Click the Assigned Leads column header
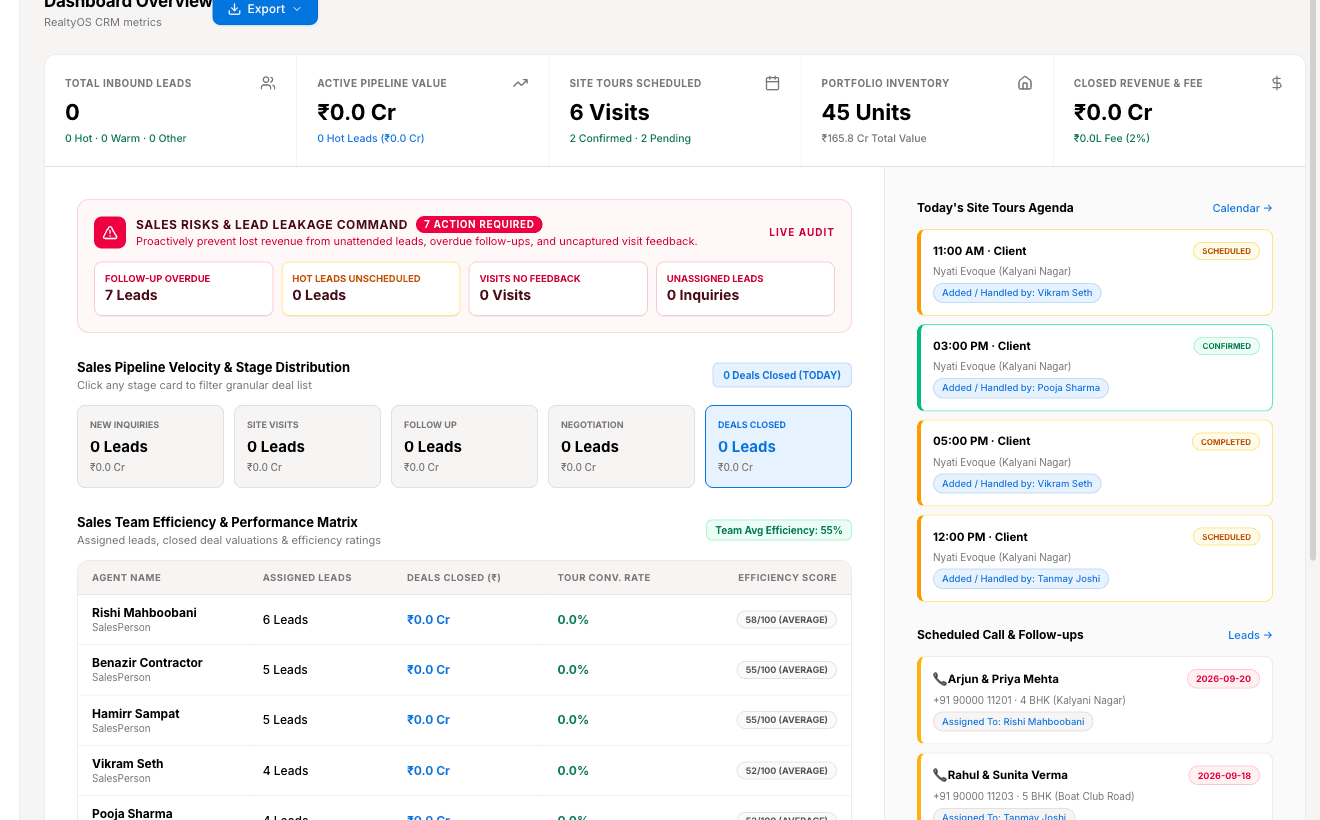1320x820 pixels. 307,578
